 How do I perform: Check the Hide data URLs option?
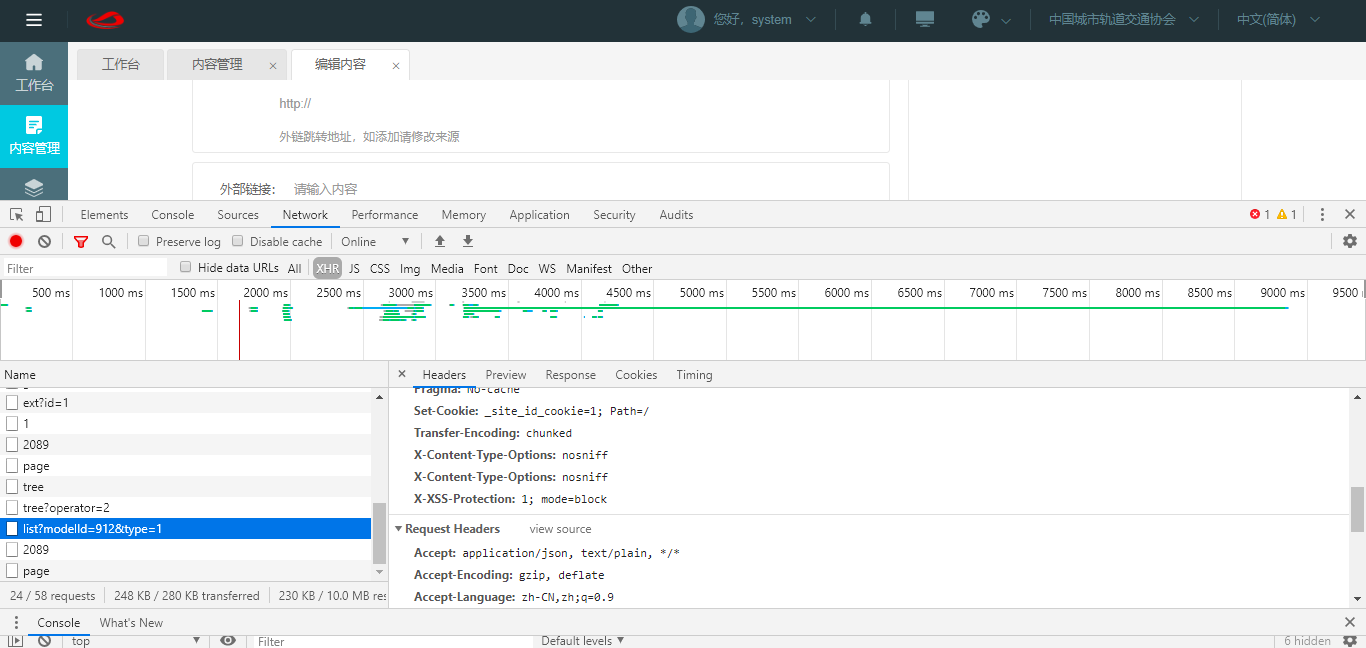186,267
